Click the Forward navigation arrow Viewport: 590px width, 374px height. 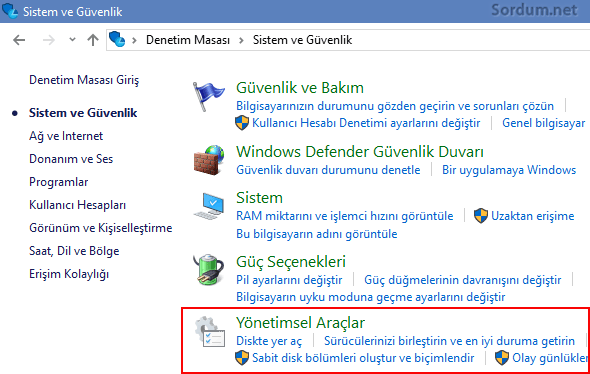(x=49, y=40)
